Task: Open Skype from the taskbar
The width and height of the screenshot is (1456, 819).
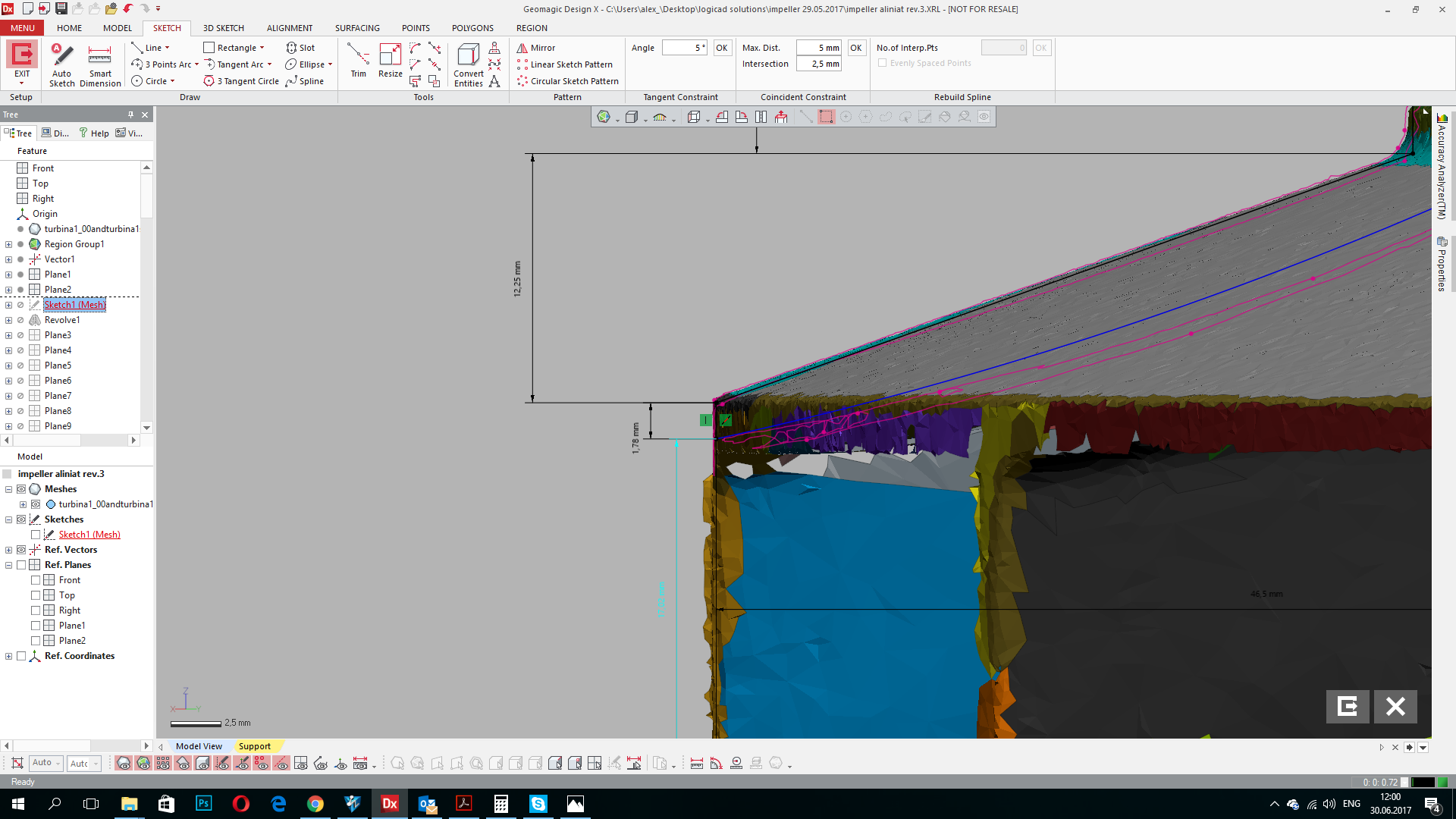Action: coord(538,804)
